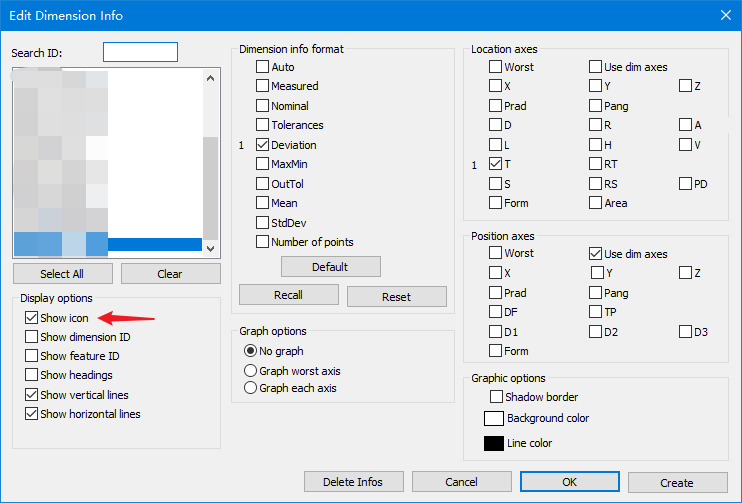The height and width of the screenshot is (503, 742).
Task: Check Worst under Location axes
Action: pos(495,67)
